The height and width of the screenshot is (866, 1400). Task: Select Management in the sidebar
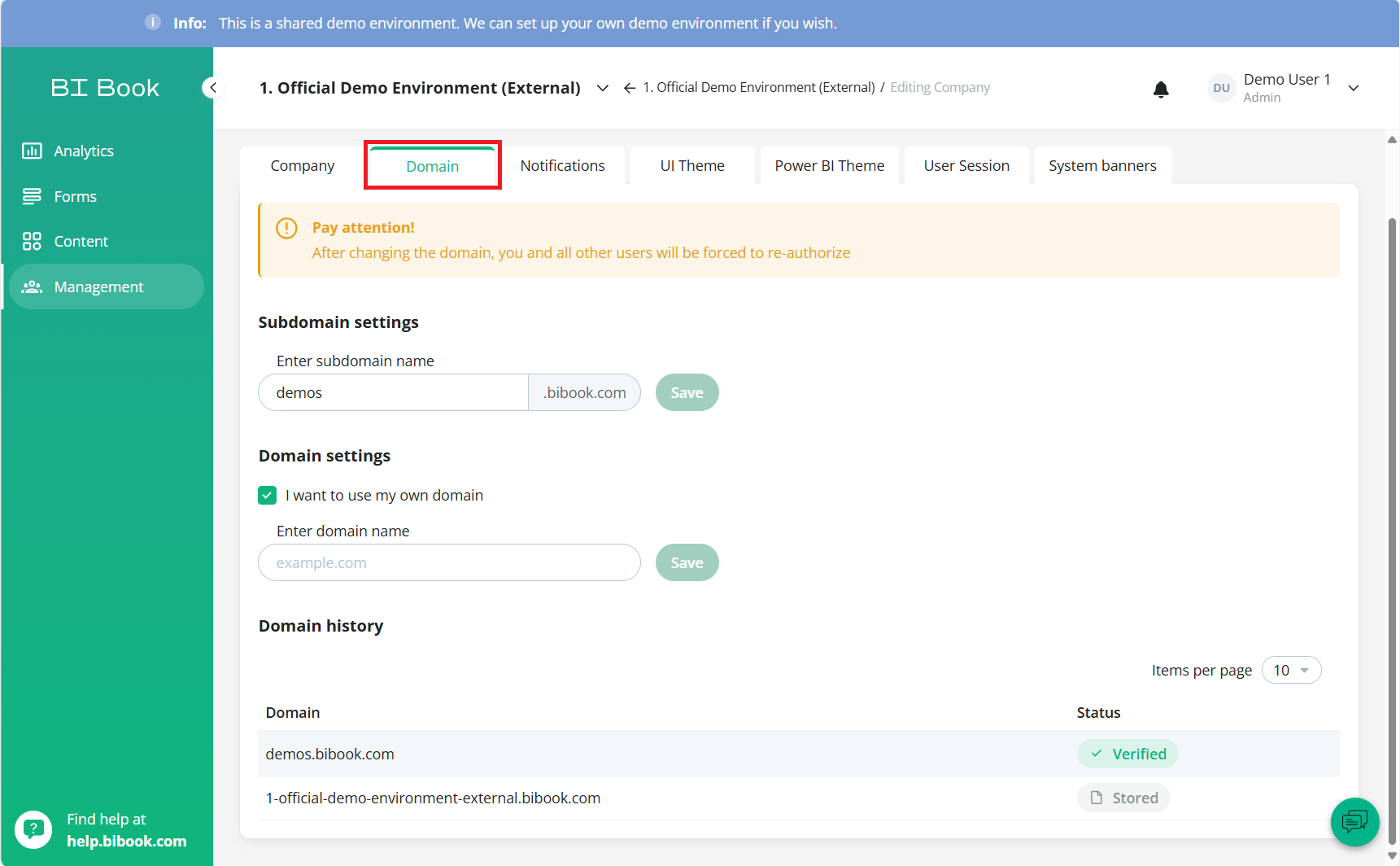pos(106,286)
